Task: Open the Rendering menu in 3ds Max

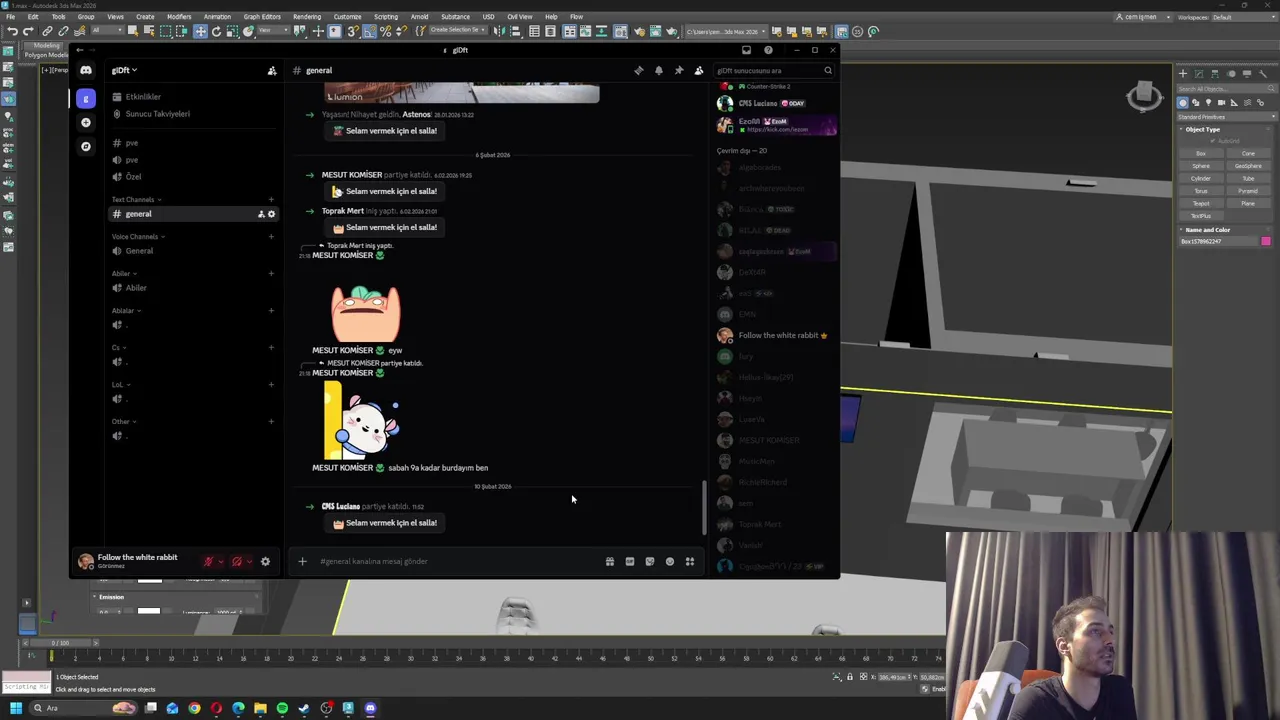Action: coord(307,17)
